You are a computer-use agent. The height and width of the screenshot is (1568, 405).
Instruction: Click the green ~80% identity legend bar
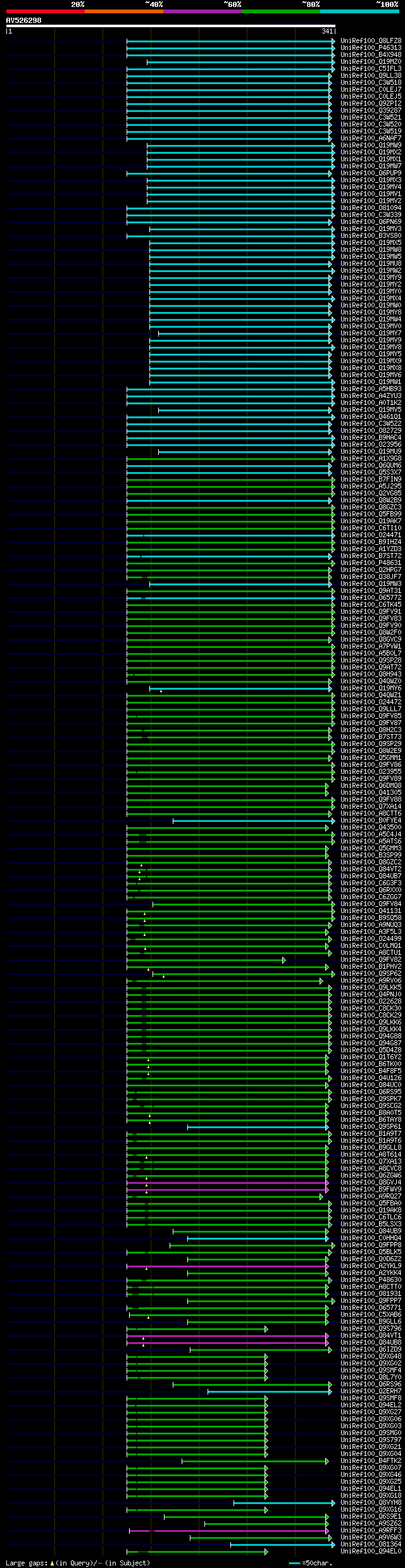tap(281, 11)
